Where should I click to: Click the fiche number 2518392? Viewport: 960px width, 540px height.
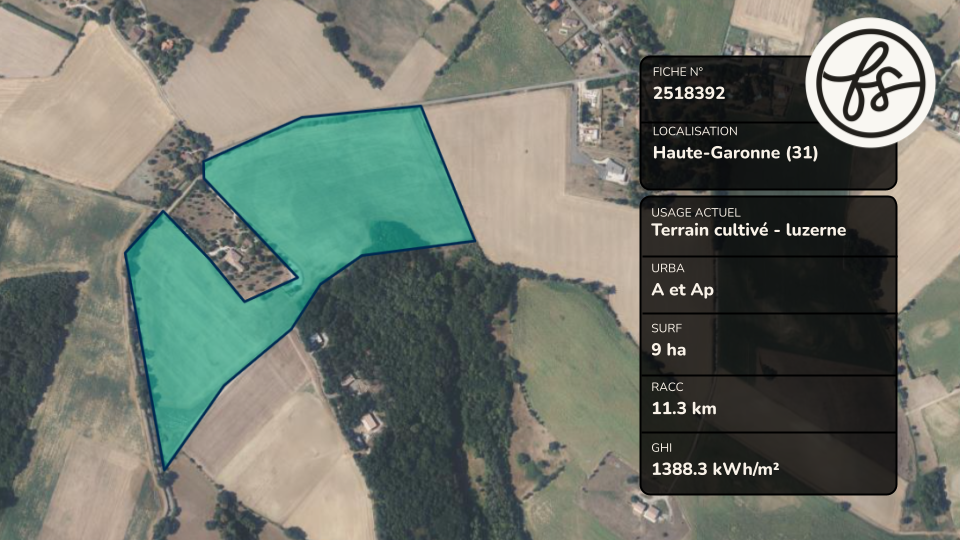[x=689, y=93]
